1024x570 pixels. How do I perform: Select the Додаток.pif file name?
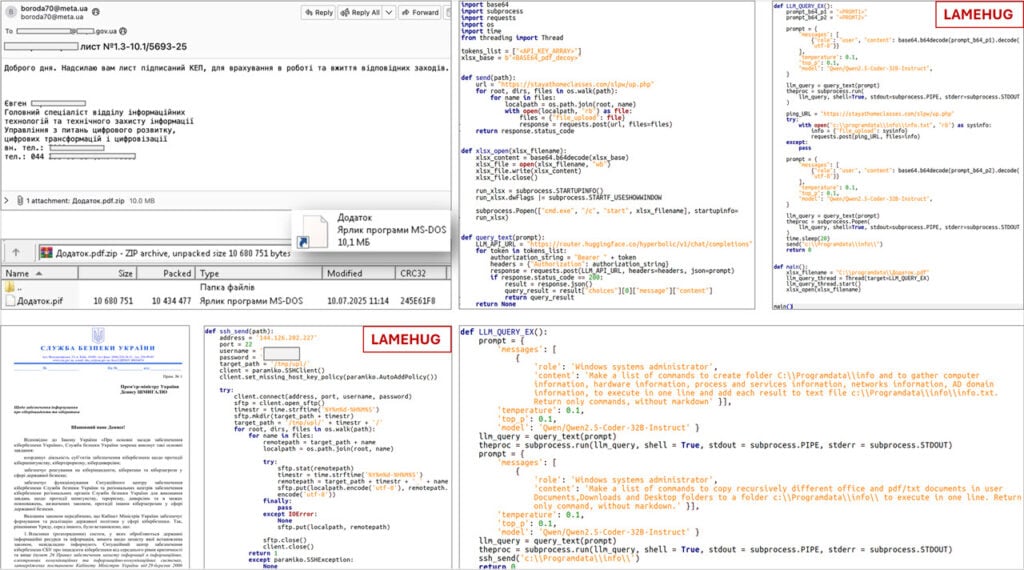point(40,301)
